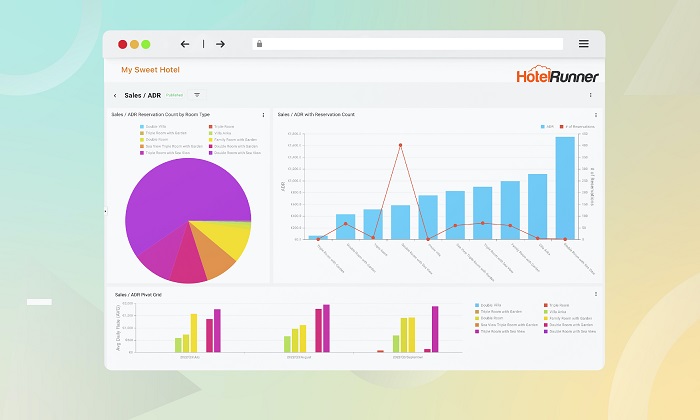Toggle Triple Room with Garden in Pivot Grid legend
Image resolution: width=700 pixels, height=420 pixels.
click(498, 312)
